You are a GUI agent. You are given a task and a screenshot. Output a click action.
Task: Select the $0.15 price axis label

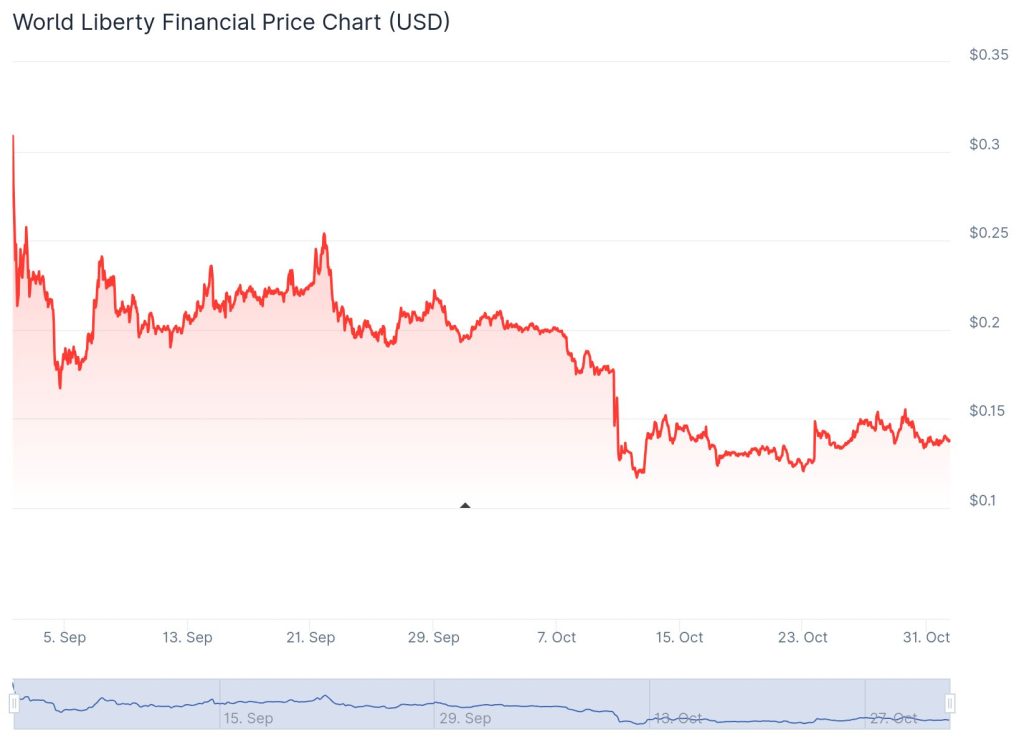pyautogui.click(x=989, y=411)
